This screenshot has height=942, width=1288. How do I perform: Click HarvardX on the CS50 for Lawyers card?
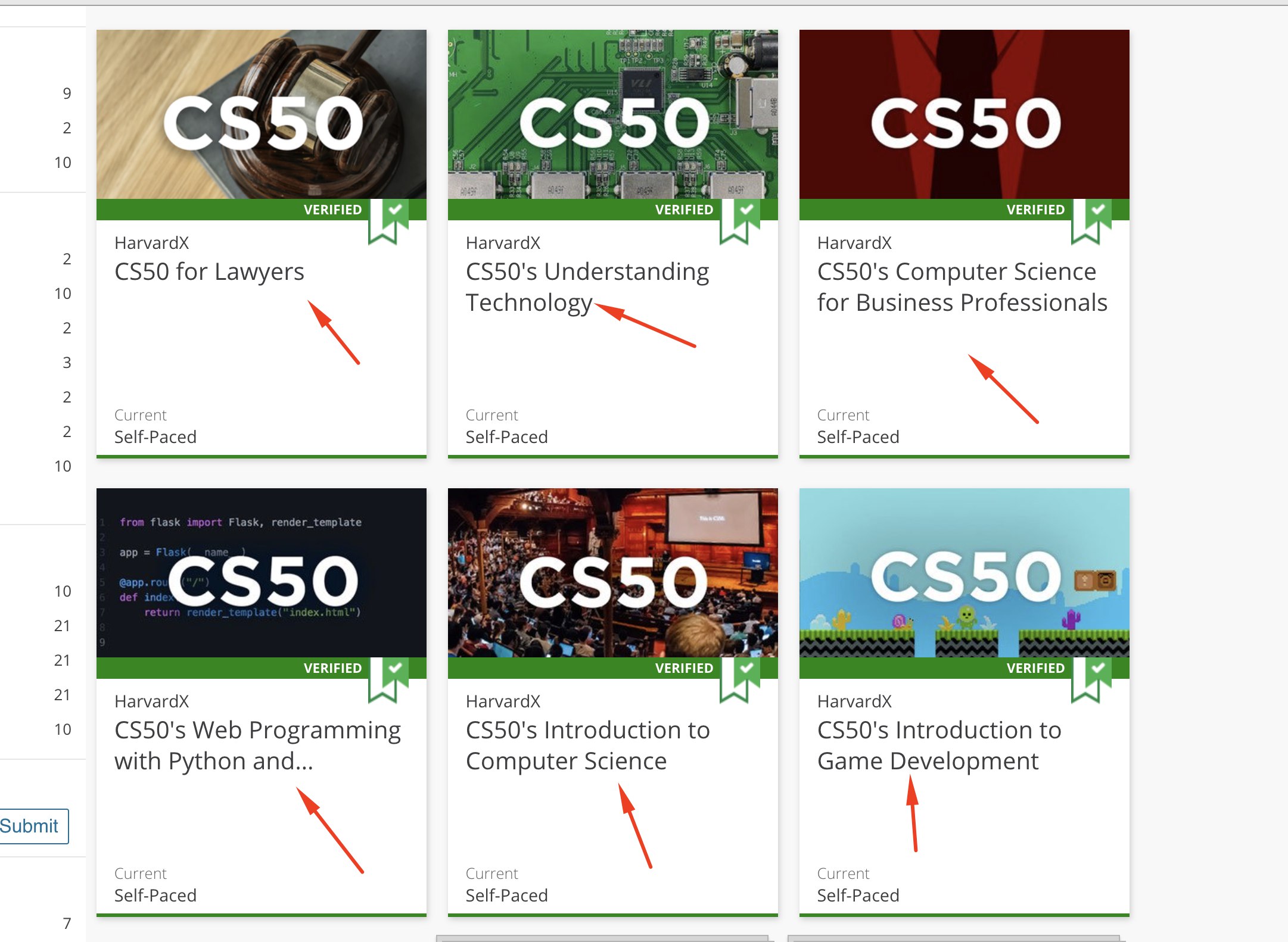click(151, 243)
